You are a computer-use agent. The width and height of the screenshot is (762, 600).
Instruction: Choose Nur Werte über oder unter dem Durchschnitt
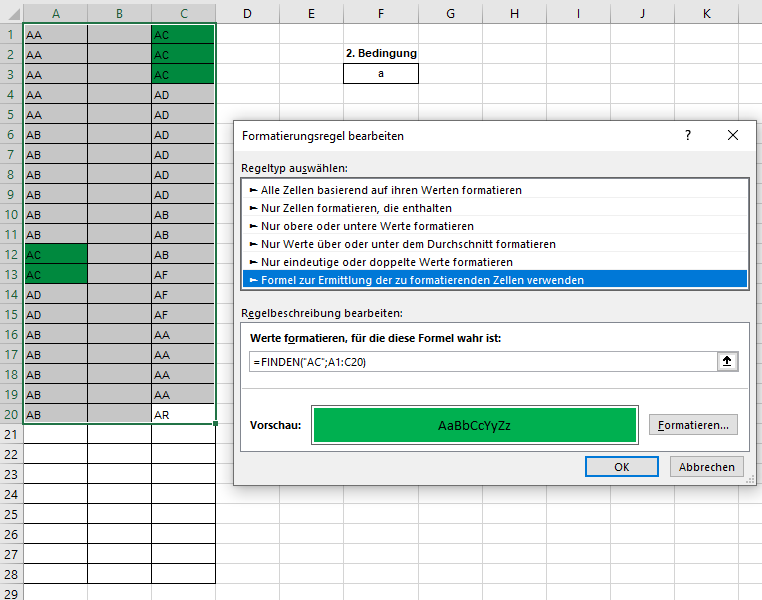[x=495, y=244]
